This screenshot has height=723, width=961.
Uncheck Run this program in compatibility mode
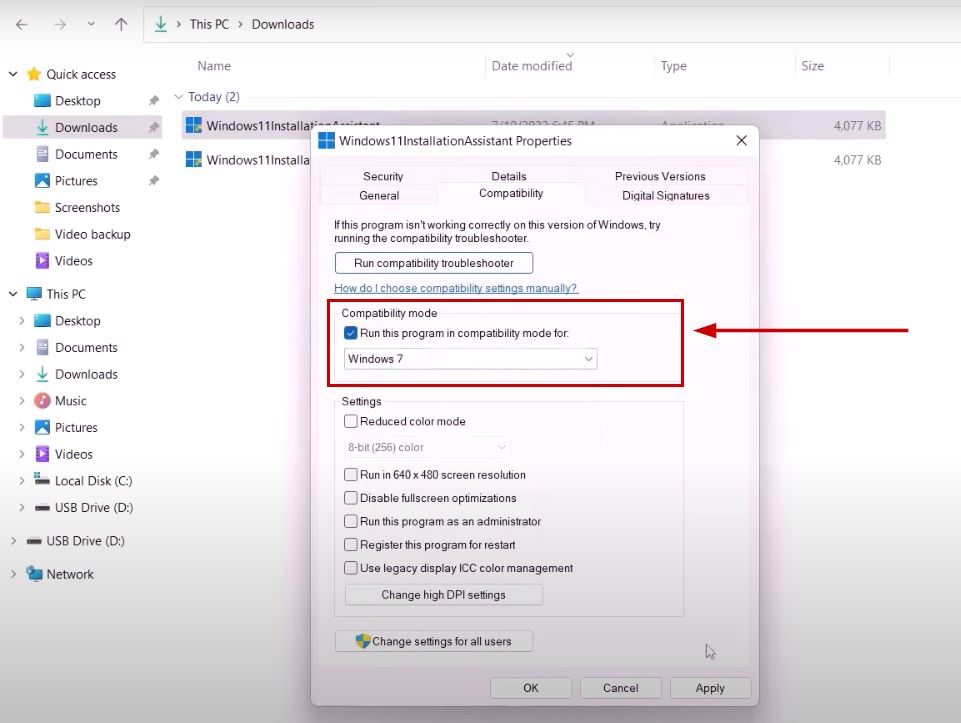(x=351, y=333)
